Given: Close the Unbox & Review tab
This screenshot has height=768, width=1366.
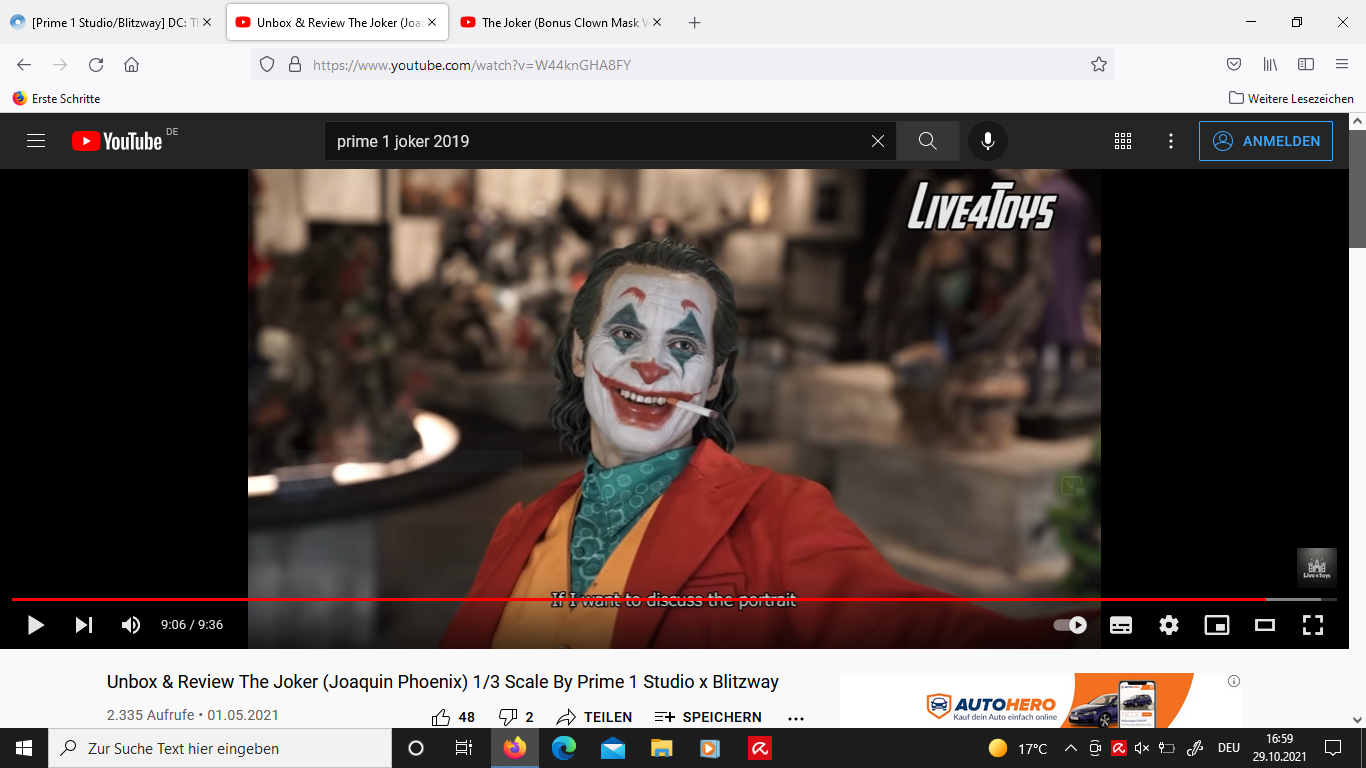Looking at the screenshot, I should pyautogui.click(x=431, y=22).
